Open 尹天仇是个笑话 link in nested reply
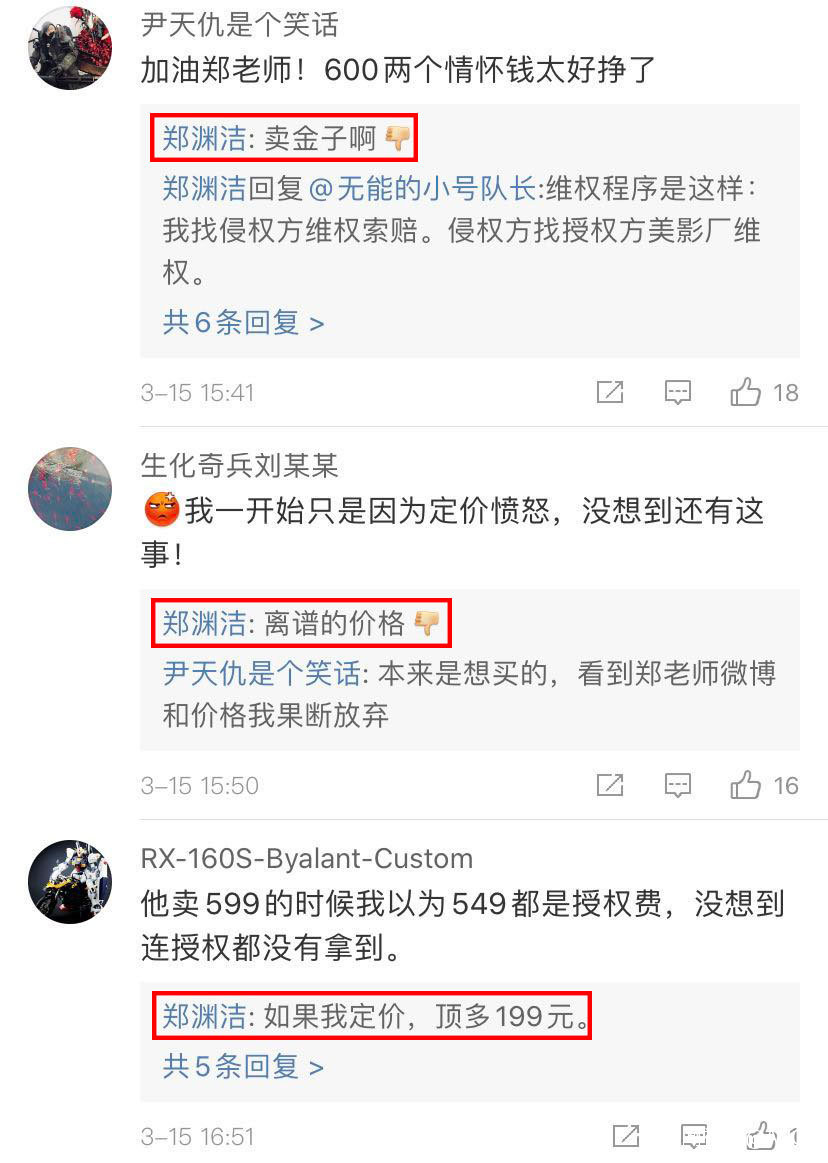 [x=262, y=673]
